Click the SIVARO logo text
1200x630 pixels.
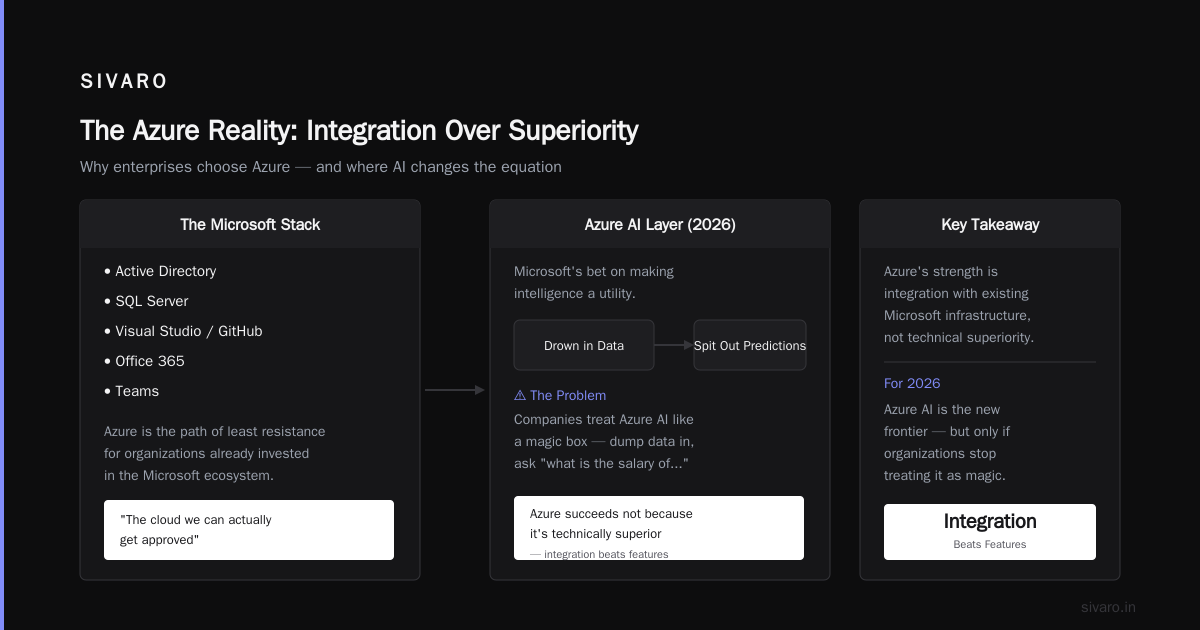coord(124,82)
